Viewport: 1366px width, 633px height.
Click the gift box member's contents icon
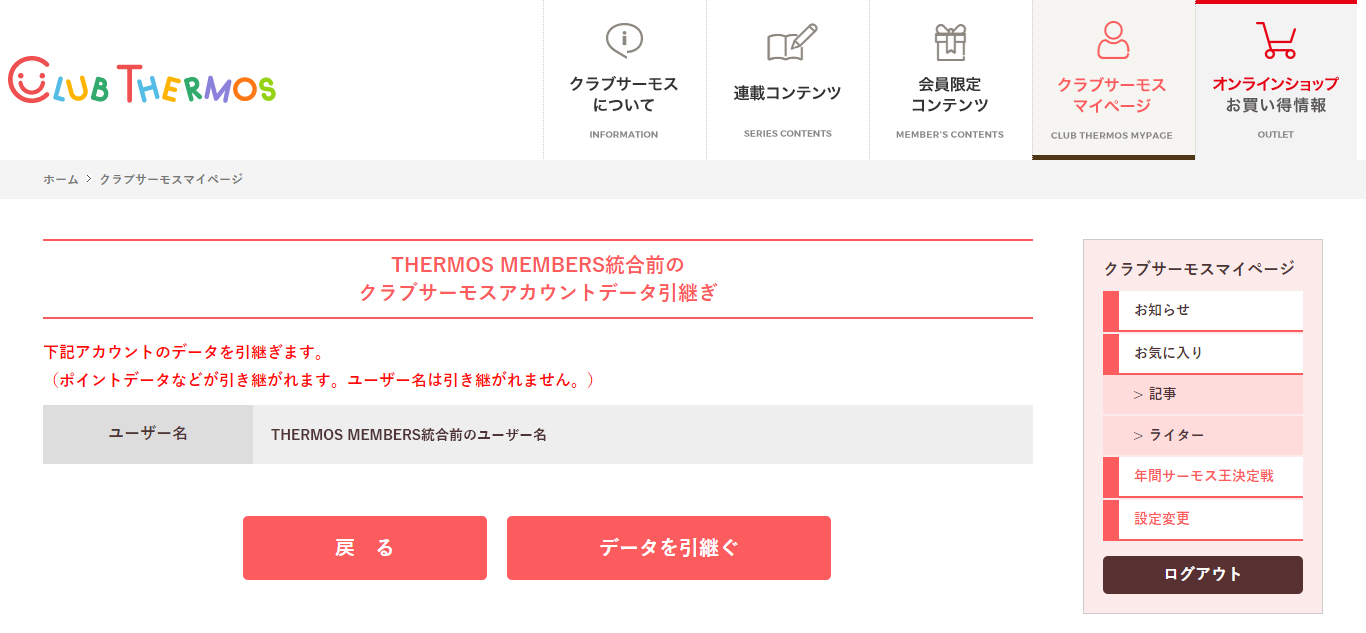pyautogui.click(x=950, y=41)
